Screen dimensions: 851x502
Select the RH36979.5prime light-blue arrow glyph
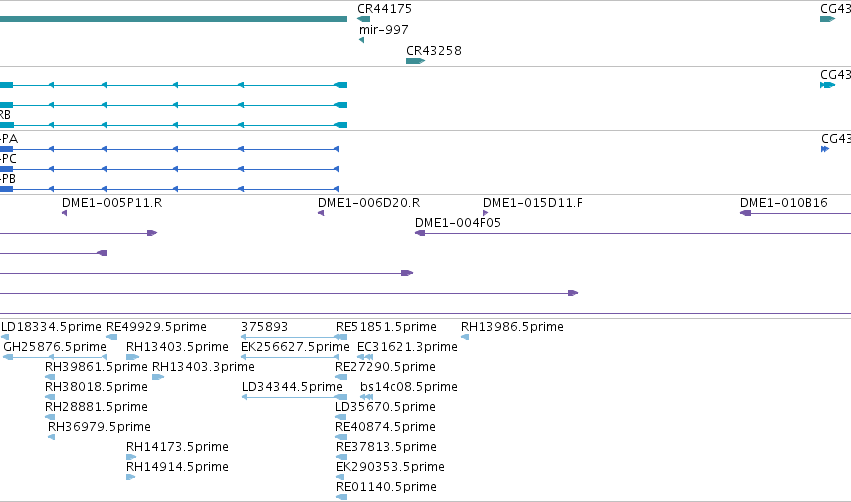coord(52,437)
